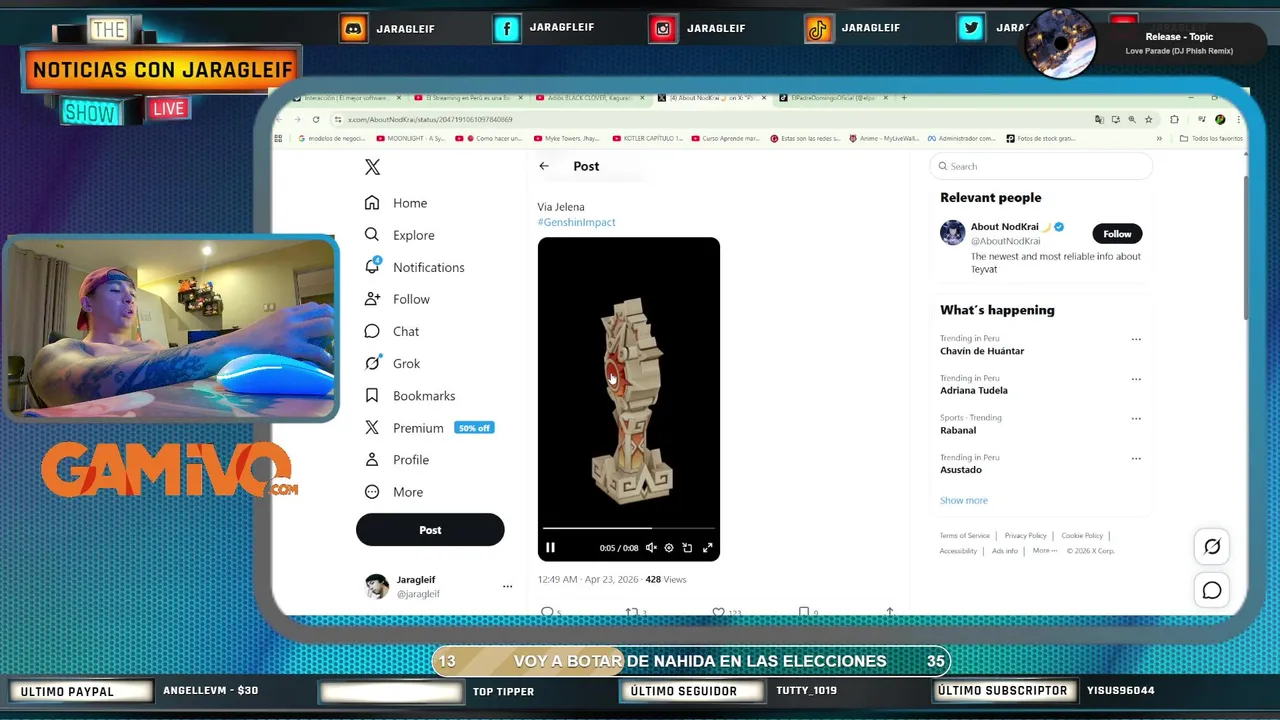Seek on the video progress bar
The height and width of the screenshot is (720, 1280).
629,528
